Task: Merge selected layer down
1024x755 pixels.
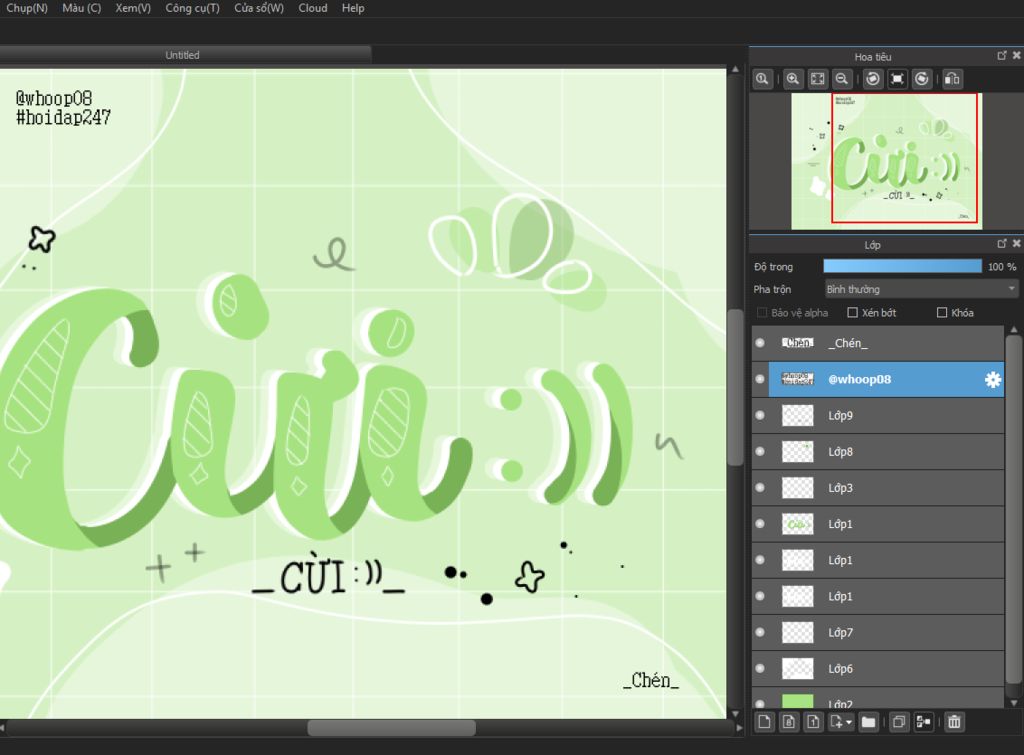Action: pos(923,722)
